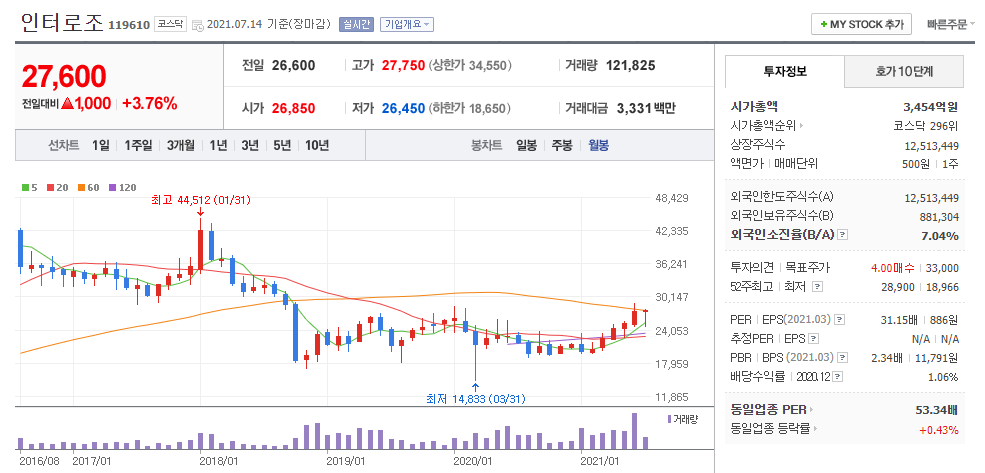985x473 pixels.
Task: Click the red up-triangle beside 1,000 change
Action: coord(67,104)
